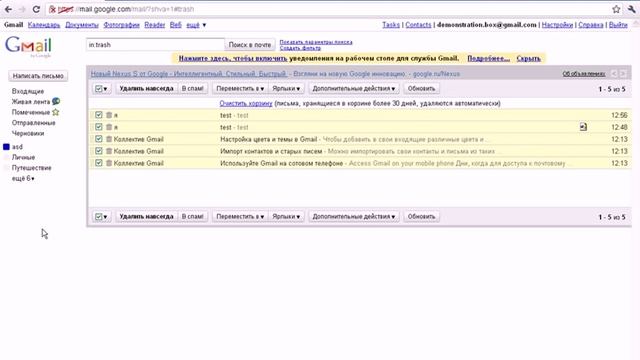Go back with the browser back arrow
This screenshot has width=640, height=360.
8,9
